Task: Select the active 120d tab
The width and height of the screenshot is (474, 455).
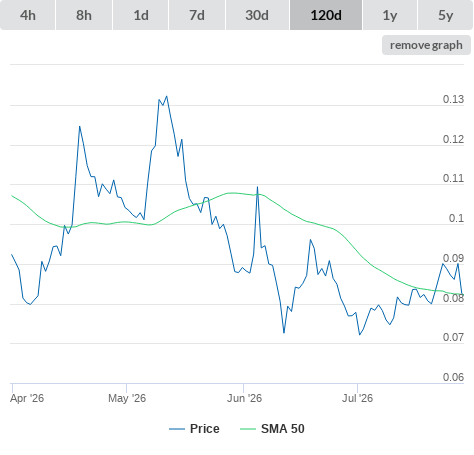Action: point(326,15)
